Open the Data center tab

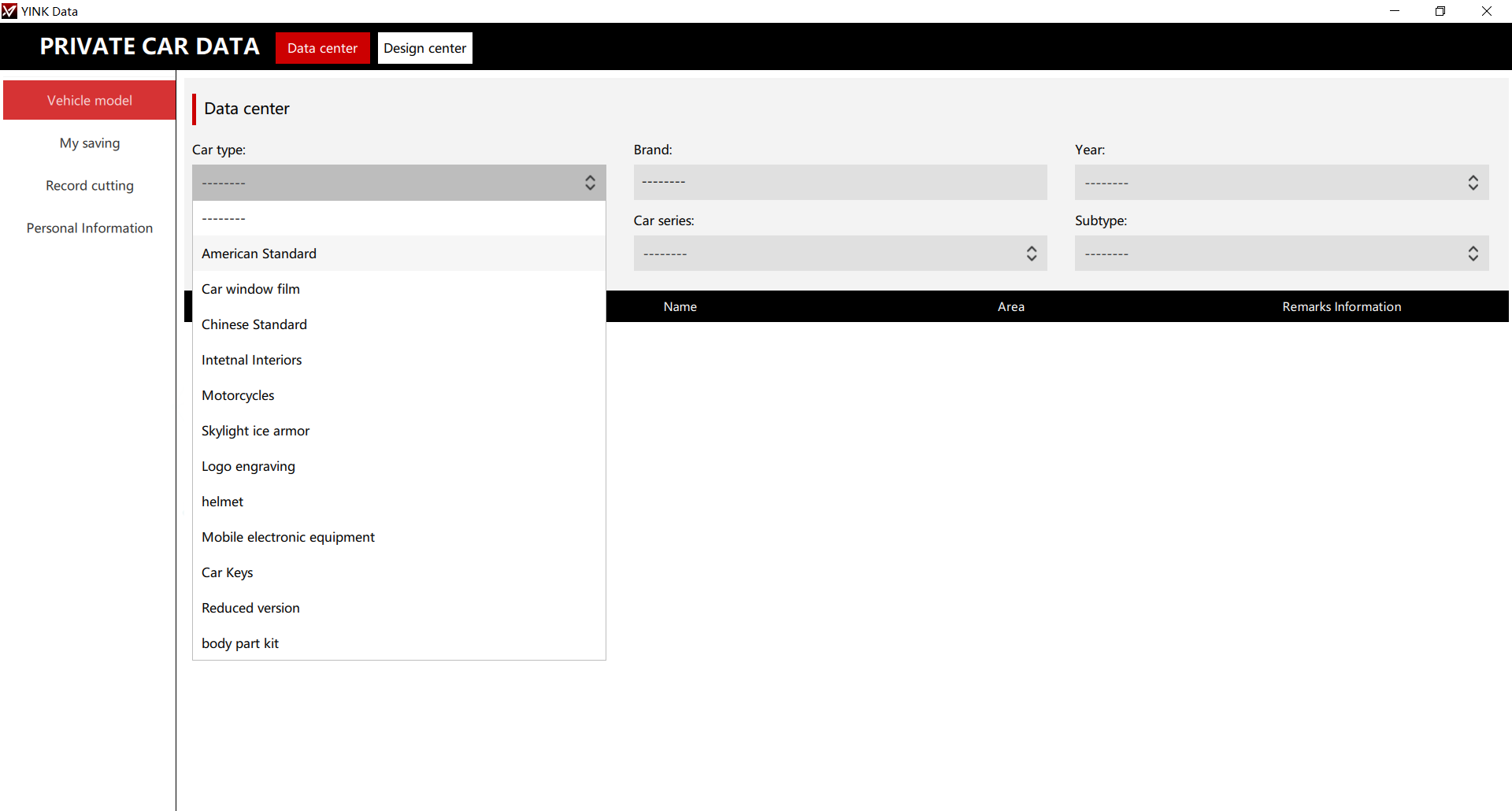(x=322, y=48)
